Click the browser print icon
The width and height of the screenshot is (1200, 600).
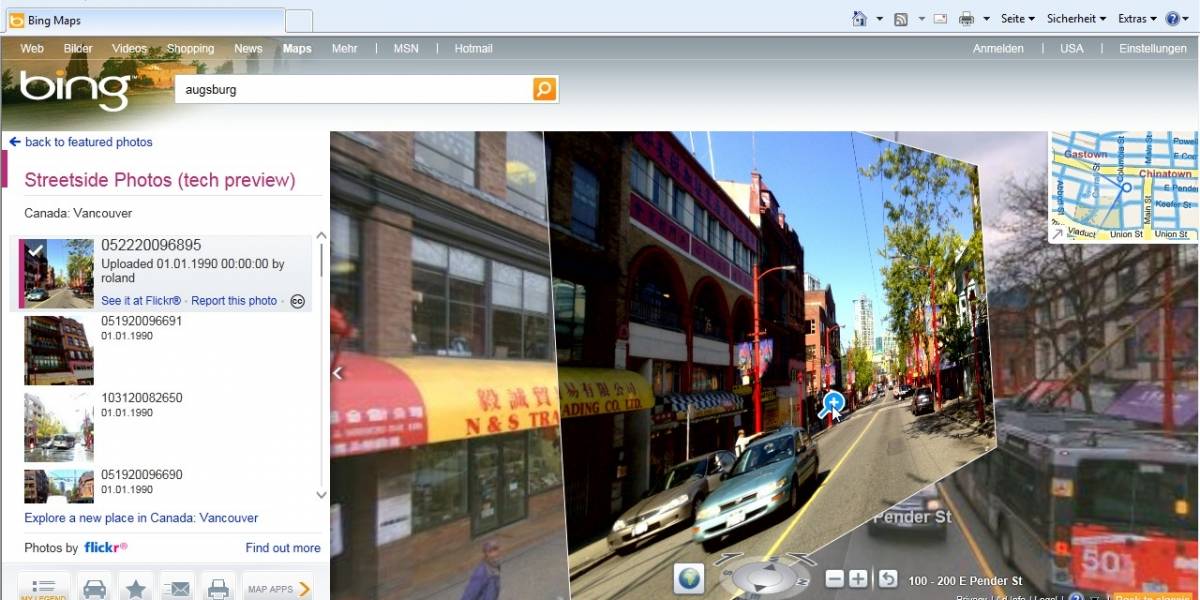966,19
